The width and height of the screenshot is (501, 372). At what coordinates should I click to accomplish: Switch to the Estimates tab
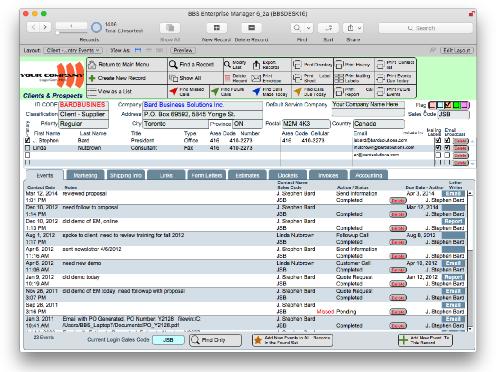[247, 175]
